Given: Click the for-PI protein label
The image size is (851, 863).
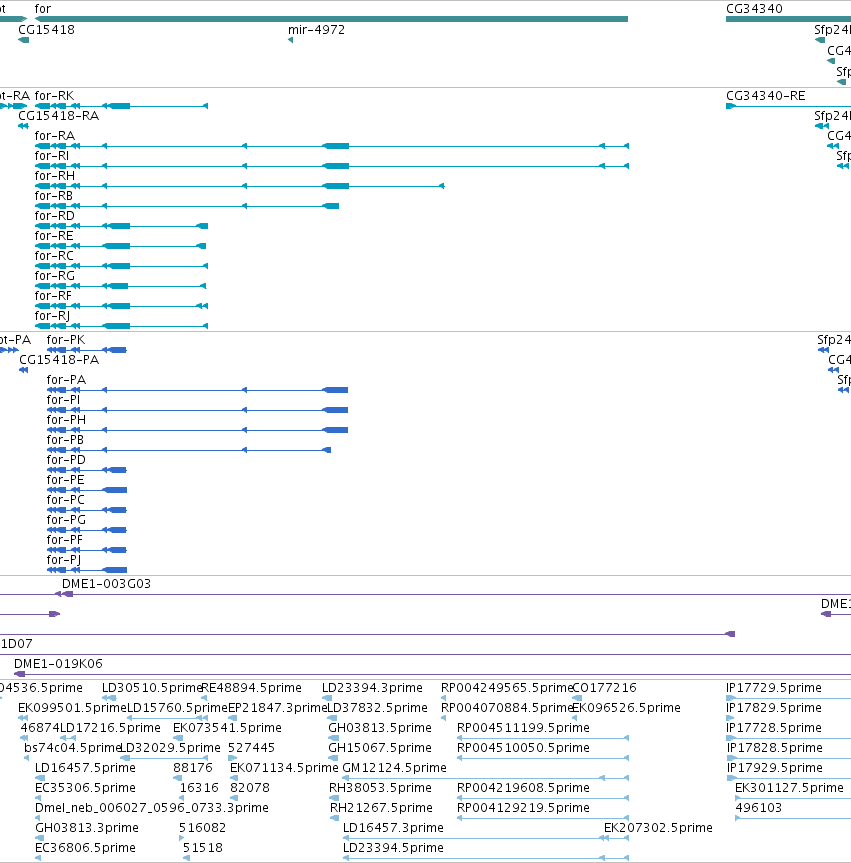Looking at the screenshot, I should pos(63,400).
